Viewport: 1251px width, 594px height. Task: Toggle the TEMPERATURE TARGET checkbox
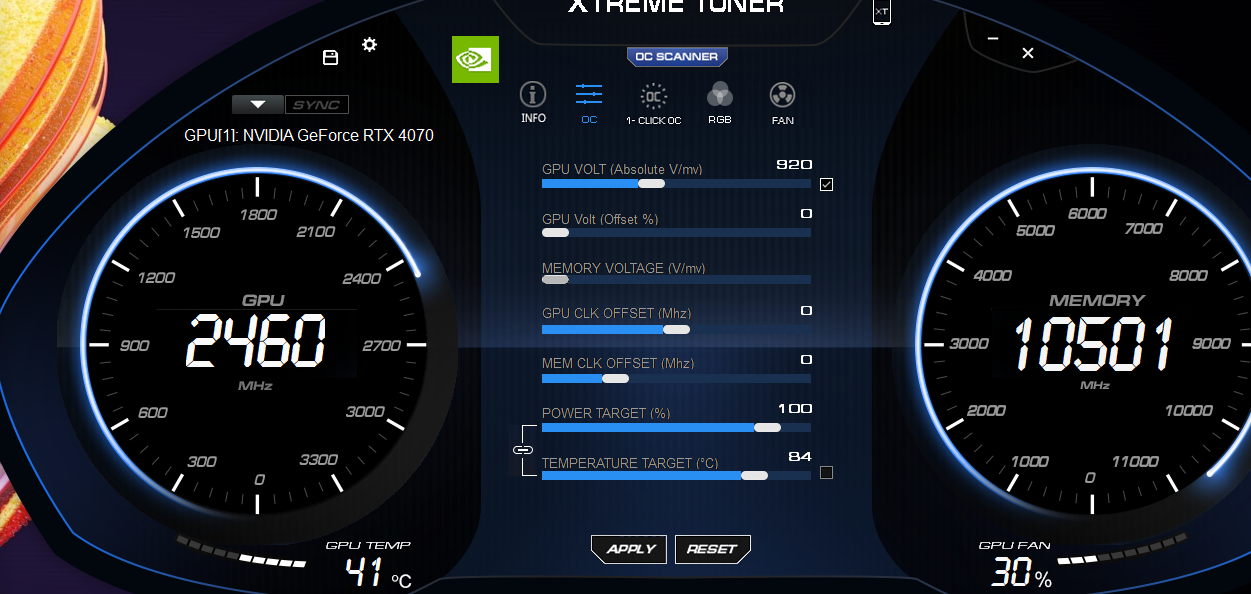(826, 472)
